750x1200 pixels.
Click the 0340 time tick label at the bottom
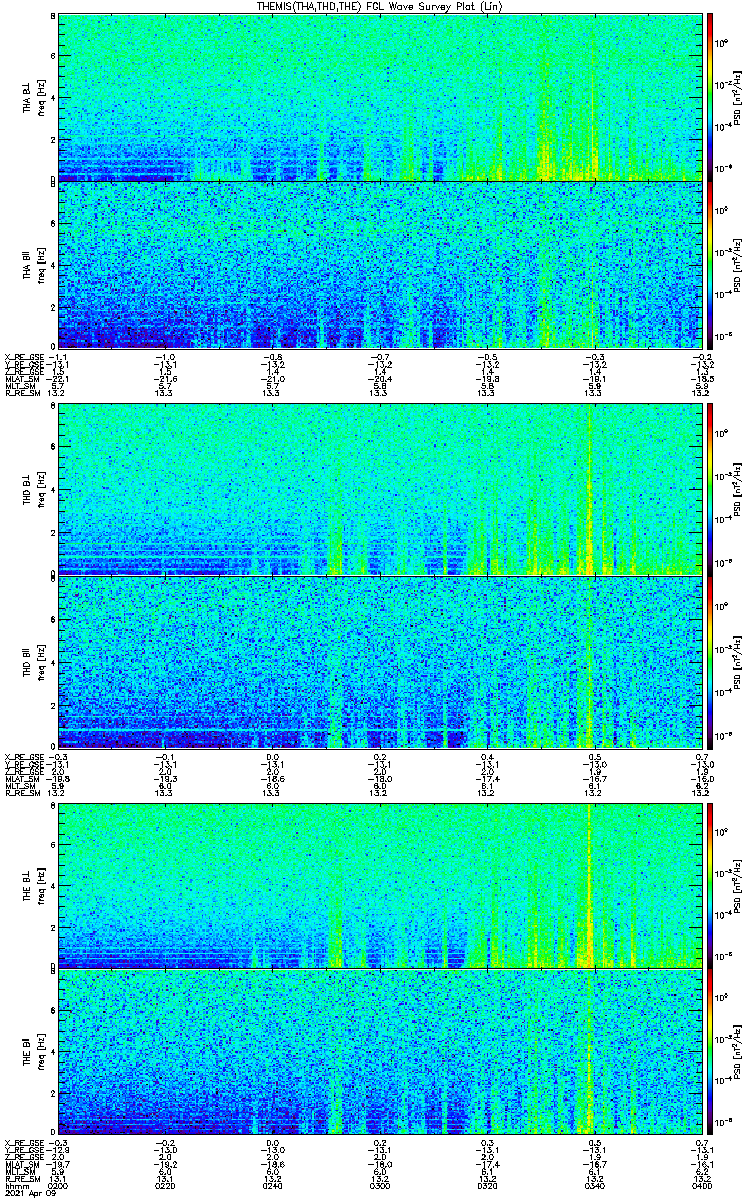pyautogui.click(x=595, y=1186)
